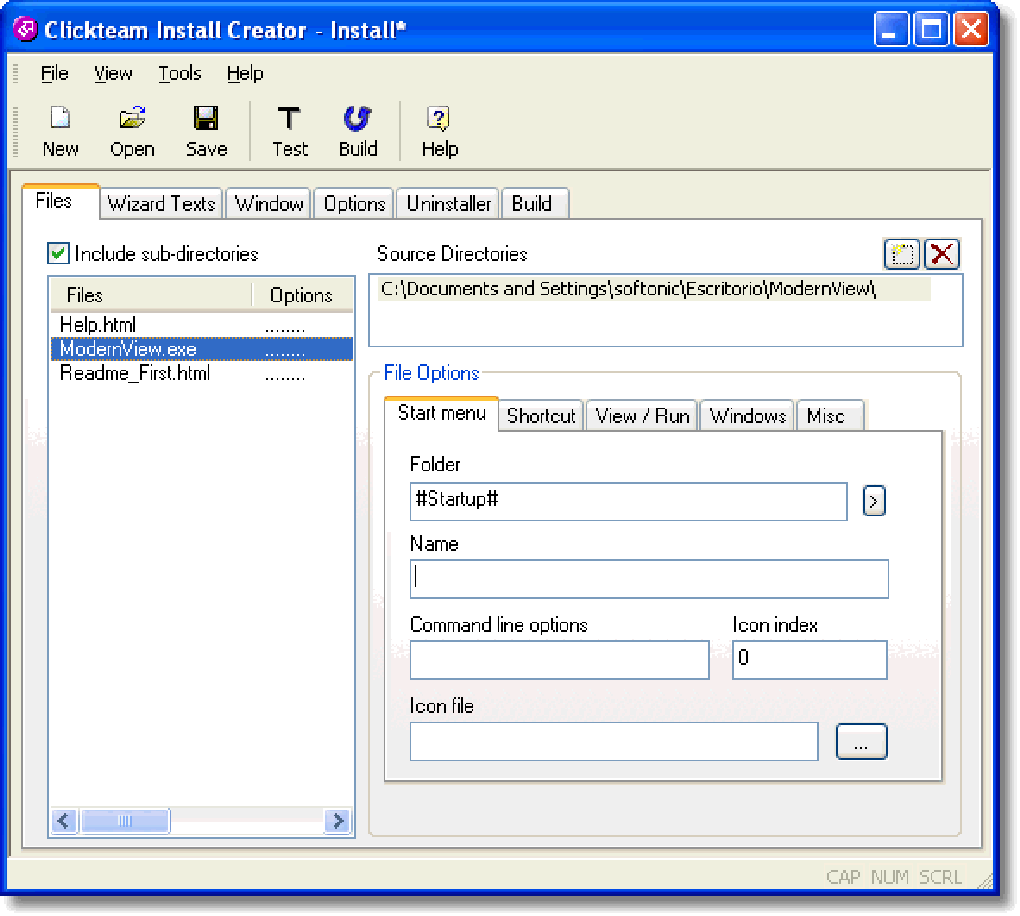Select the Start menu file options tab
The image size is (1020, 916).
click(442, 413)
